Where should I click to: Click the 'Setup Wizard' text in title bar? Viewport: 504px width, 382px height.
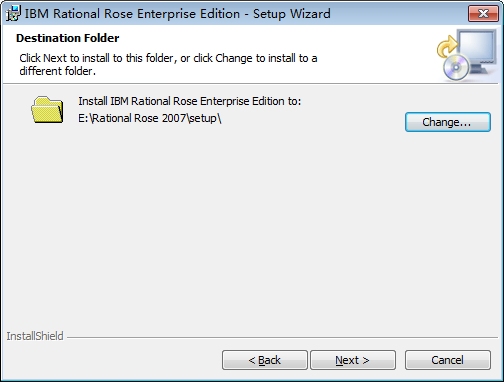(x=292, y=14)
